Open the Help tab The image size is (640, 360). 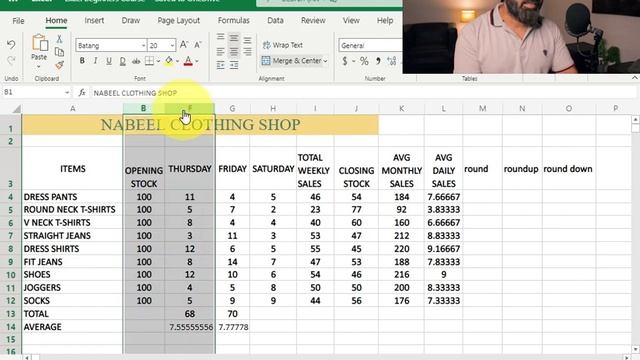[384, 20]
